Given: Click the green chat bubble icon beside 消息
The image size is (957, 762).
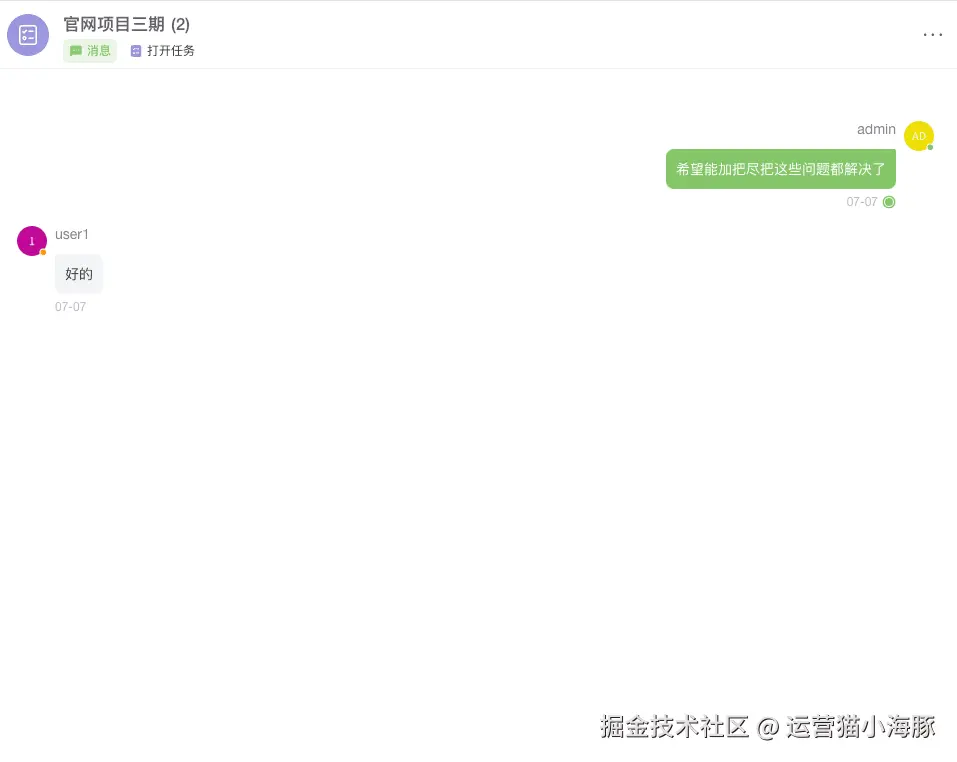Looking at the screenshot, I should pyautogui.click(x=76, y=51).
